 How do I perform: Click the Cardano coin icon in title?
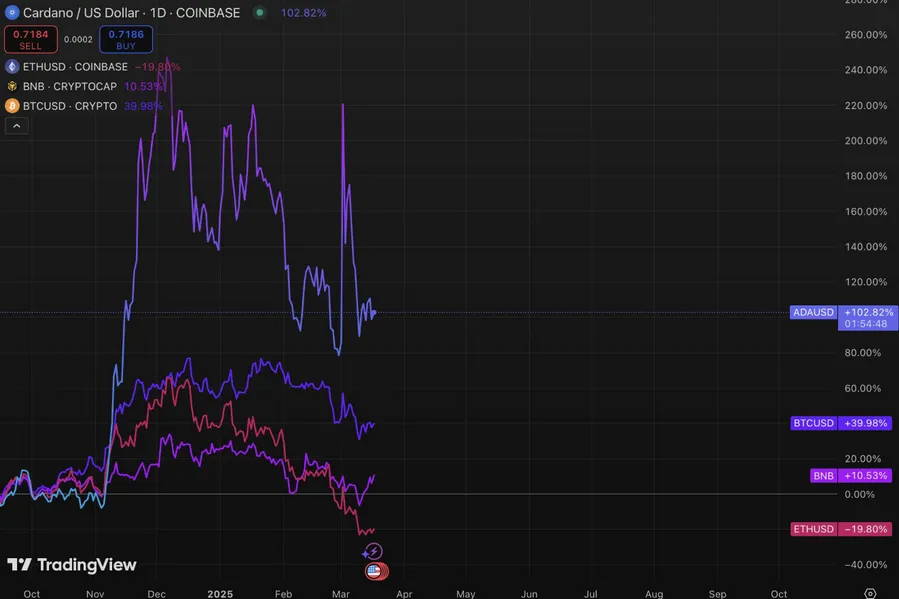(12, 13)
